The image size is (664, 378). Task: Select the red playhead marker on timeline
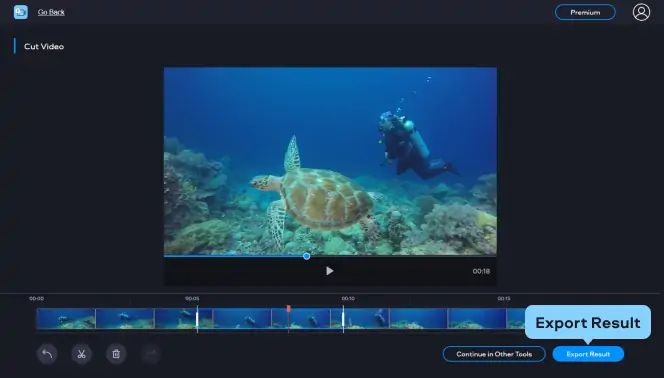pyautogui.click(x=288, y=309)
